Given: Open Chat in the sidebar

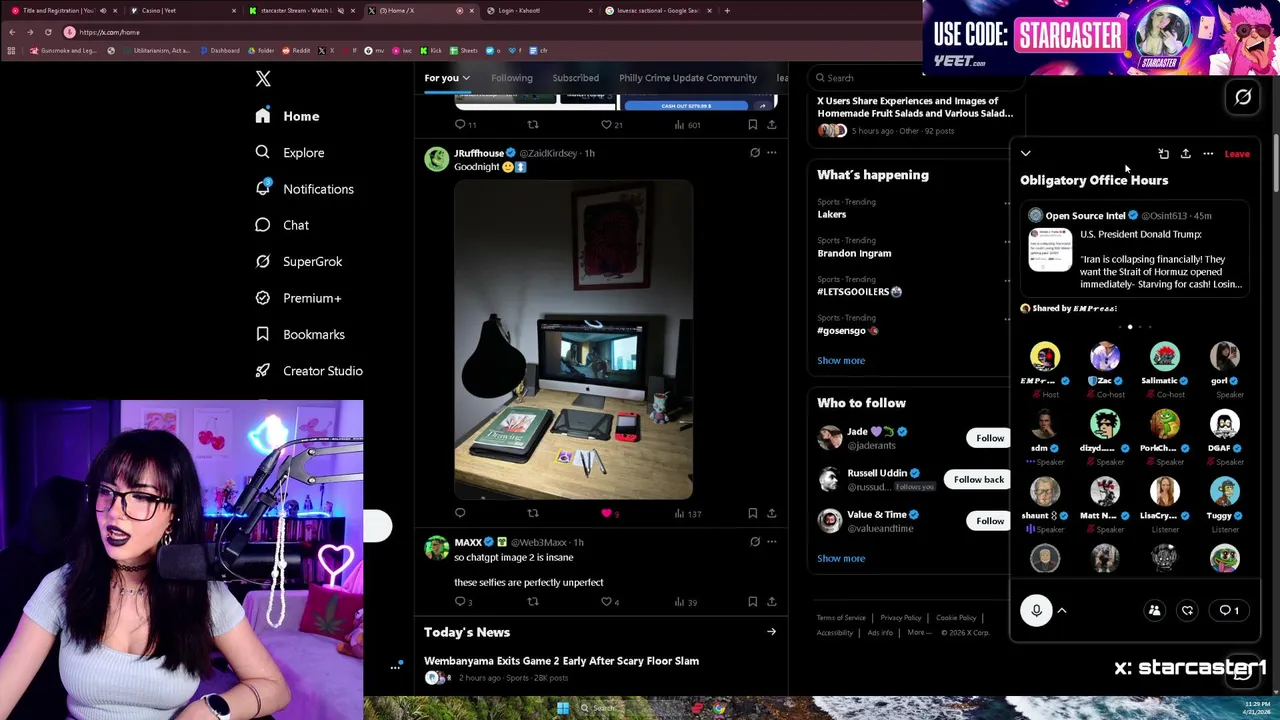Looking at the screenshot, I should pos(282,225).
